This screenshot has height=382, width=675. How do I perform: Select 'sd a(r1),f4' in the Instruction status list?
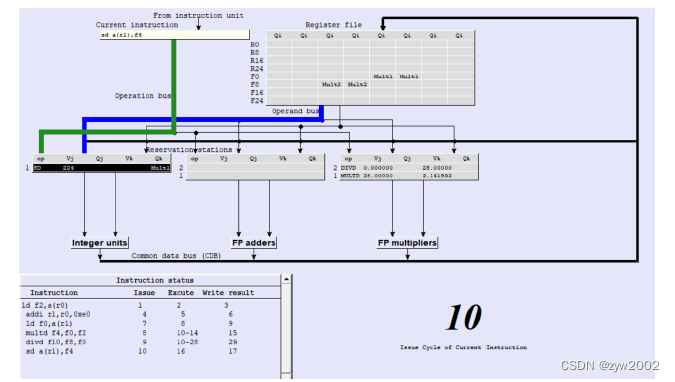(x=151, y=351)
